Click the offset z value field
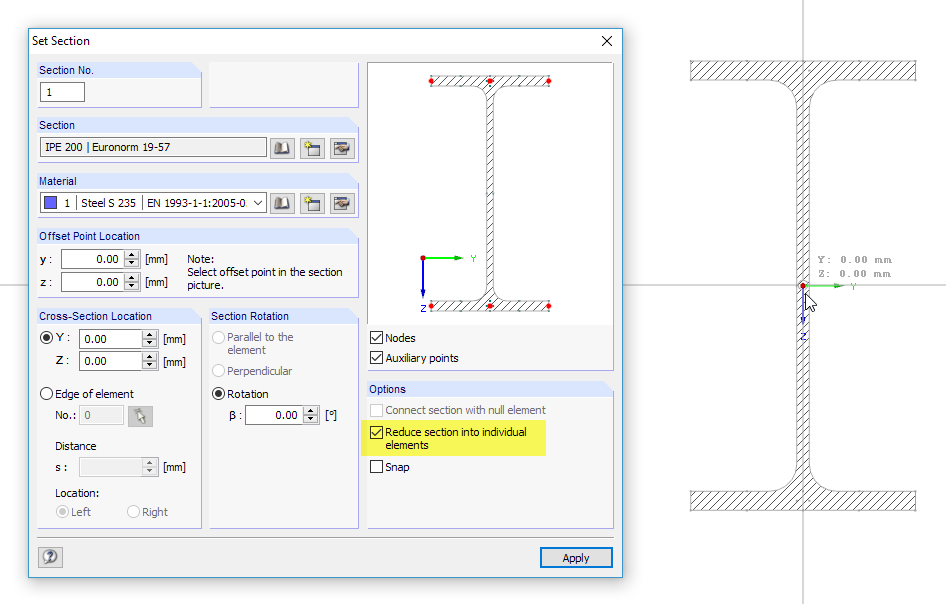The image size is (946, 604). coord(93,282)
